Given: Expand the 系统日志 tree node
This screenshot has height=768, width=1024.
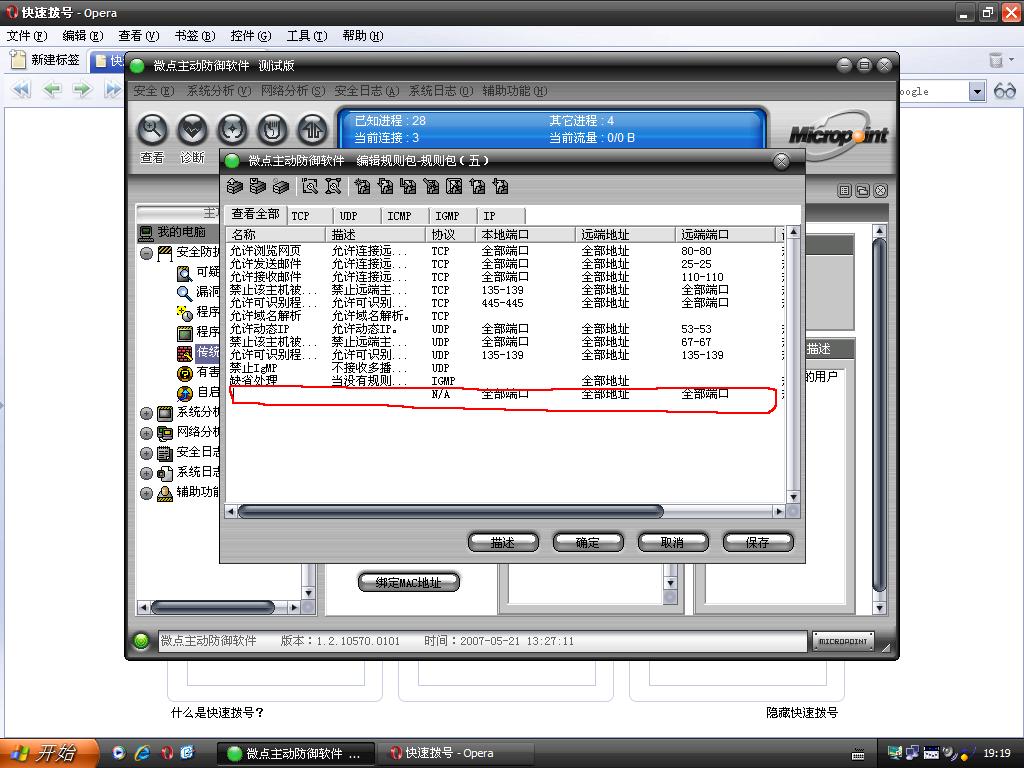Looking at the screenshot, I should (x=146, y=473).
